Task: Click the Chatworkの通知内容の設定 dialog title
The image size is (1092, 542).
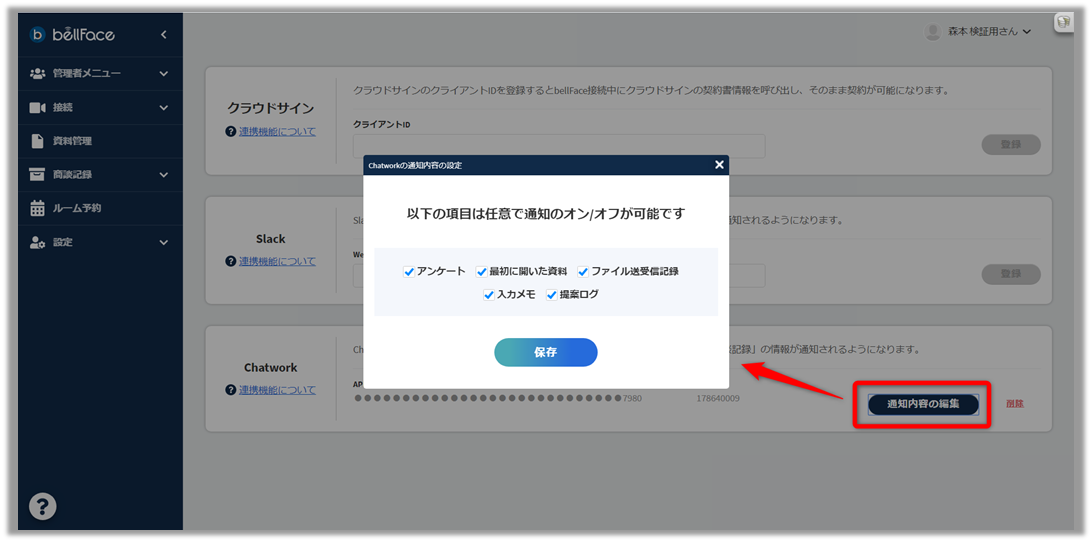Action: 415,166
